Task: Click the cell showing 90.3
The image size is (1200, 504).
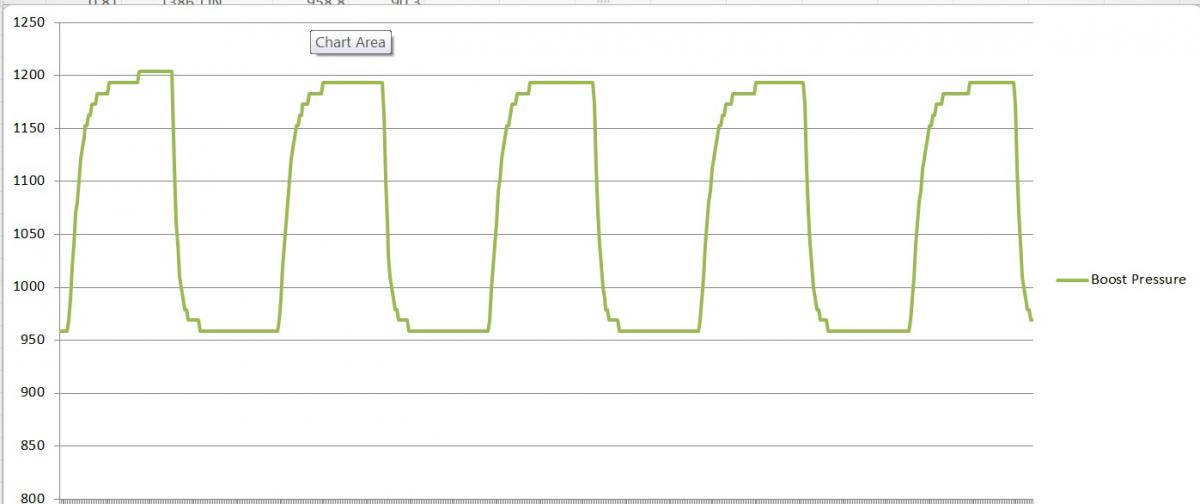Action: [406, 4]
